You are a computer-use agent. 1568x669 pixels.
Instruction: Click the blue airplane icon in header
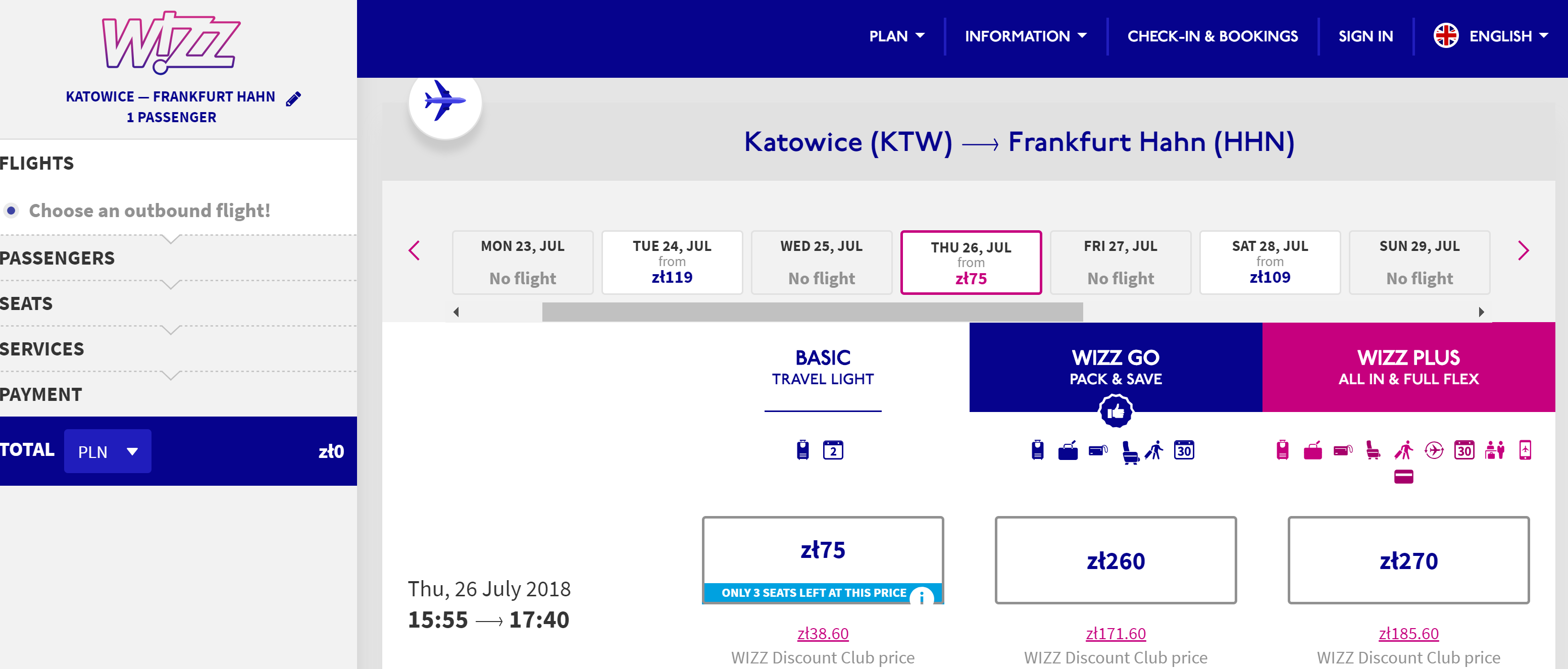click(445, 101)
